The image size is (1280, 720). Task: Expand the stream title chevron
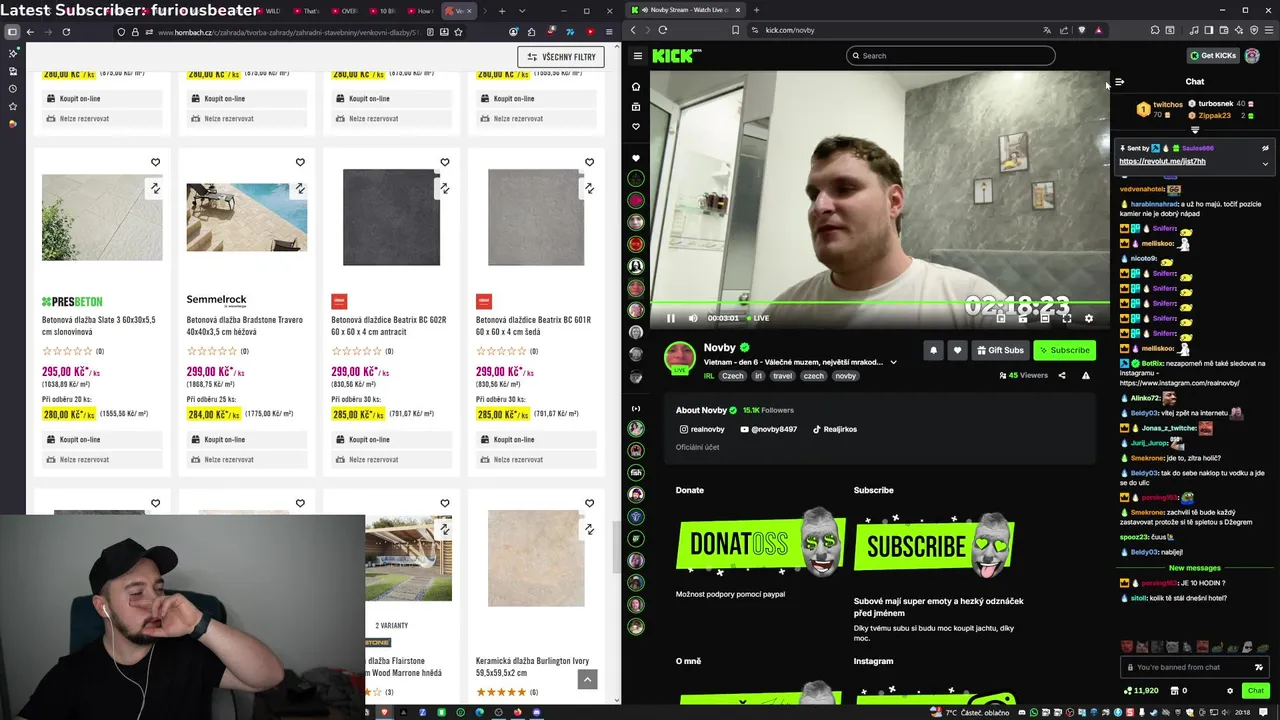coord(893,362)
